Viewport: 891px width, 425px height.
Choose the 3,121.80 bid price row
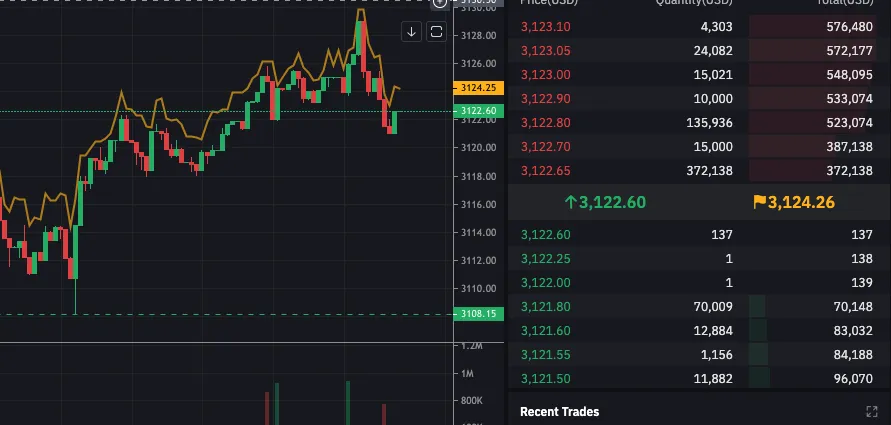pyautogui.click(x=699, y=307)
